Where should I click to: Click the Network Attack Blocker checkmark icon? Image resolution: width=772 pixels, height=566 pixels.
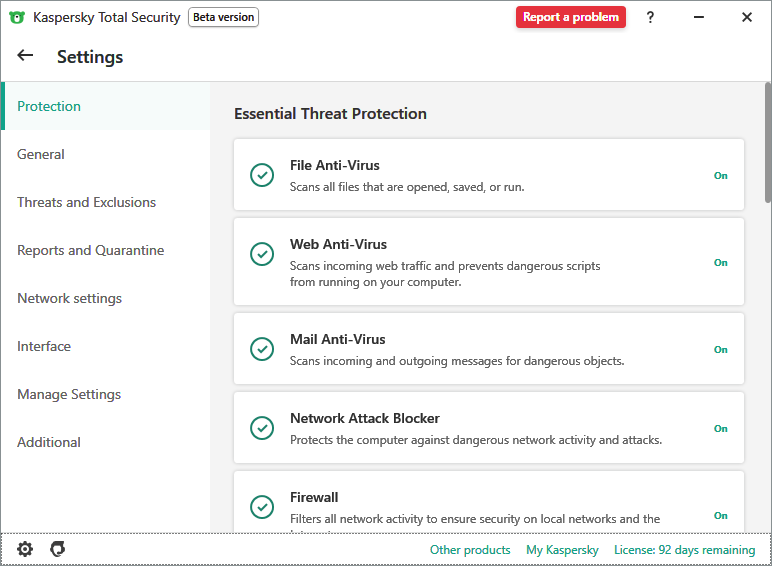click(x=262, y=428)
